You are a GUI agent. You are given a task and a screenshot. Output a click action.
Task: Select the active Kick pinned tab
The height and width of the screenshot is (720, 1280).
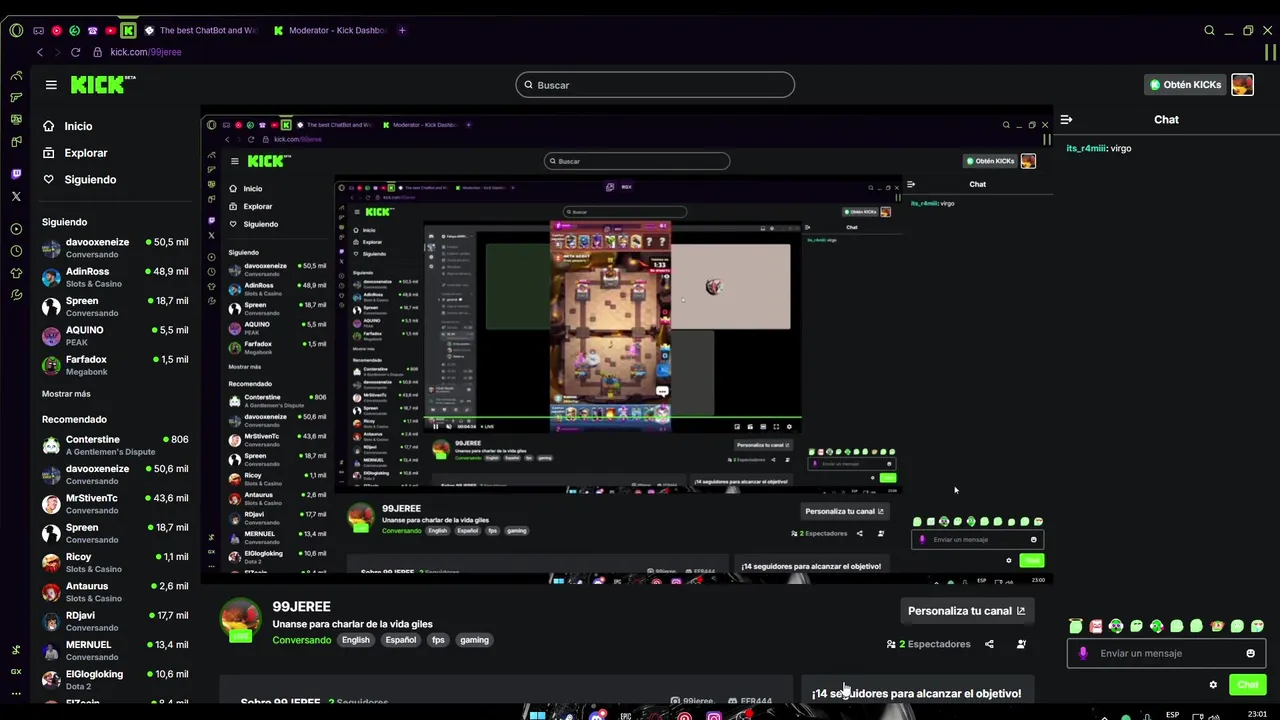pyautogui.click(x=128, y=30)
